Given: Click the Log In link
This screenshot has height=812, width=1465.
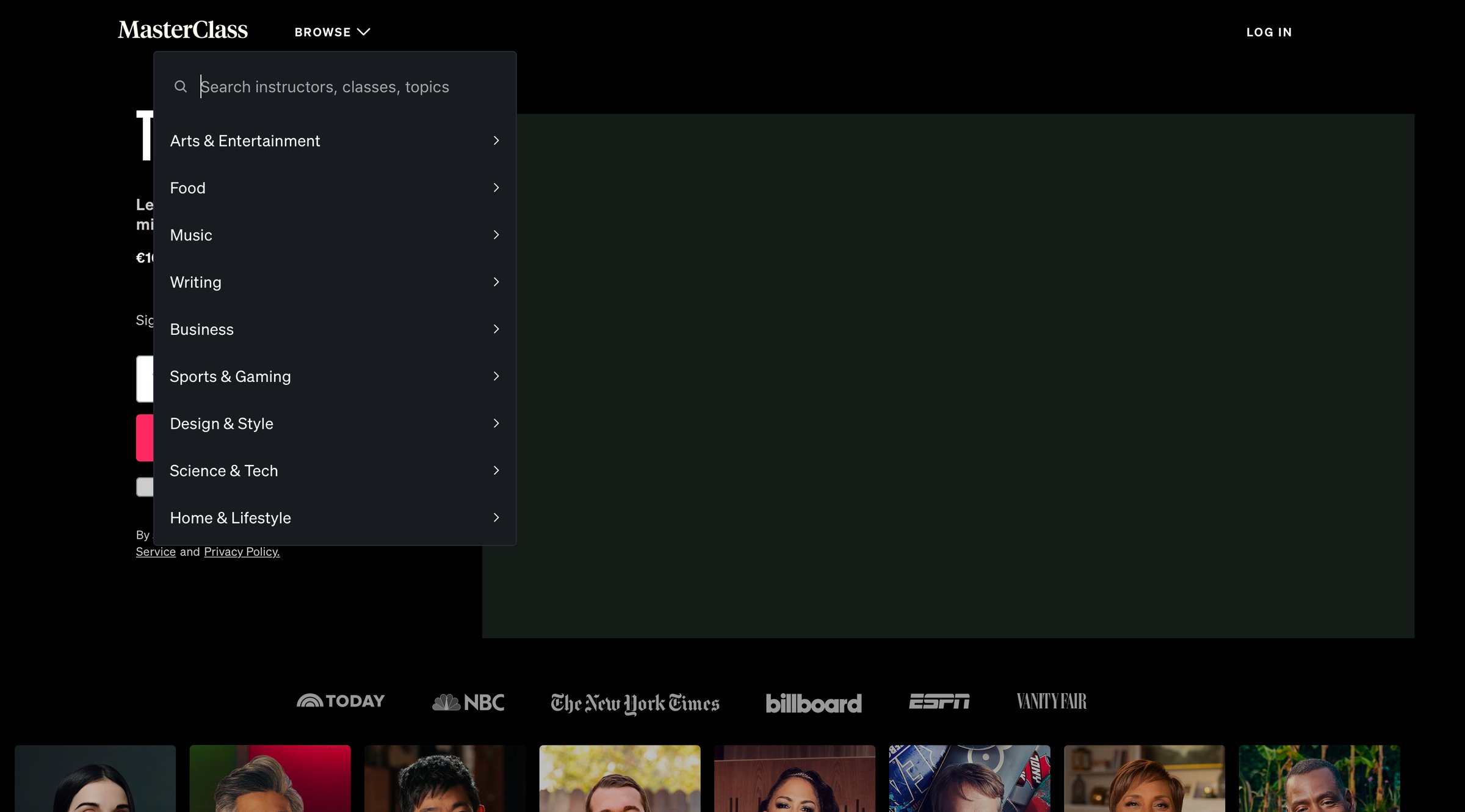Looking at the screenshot, I should coord(1269,32).
